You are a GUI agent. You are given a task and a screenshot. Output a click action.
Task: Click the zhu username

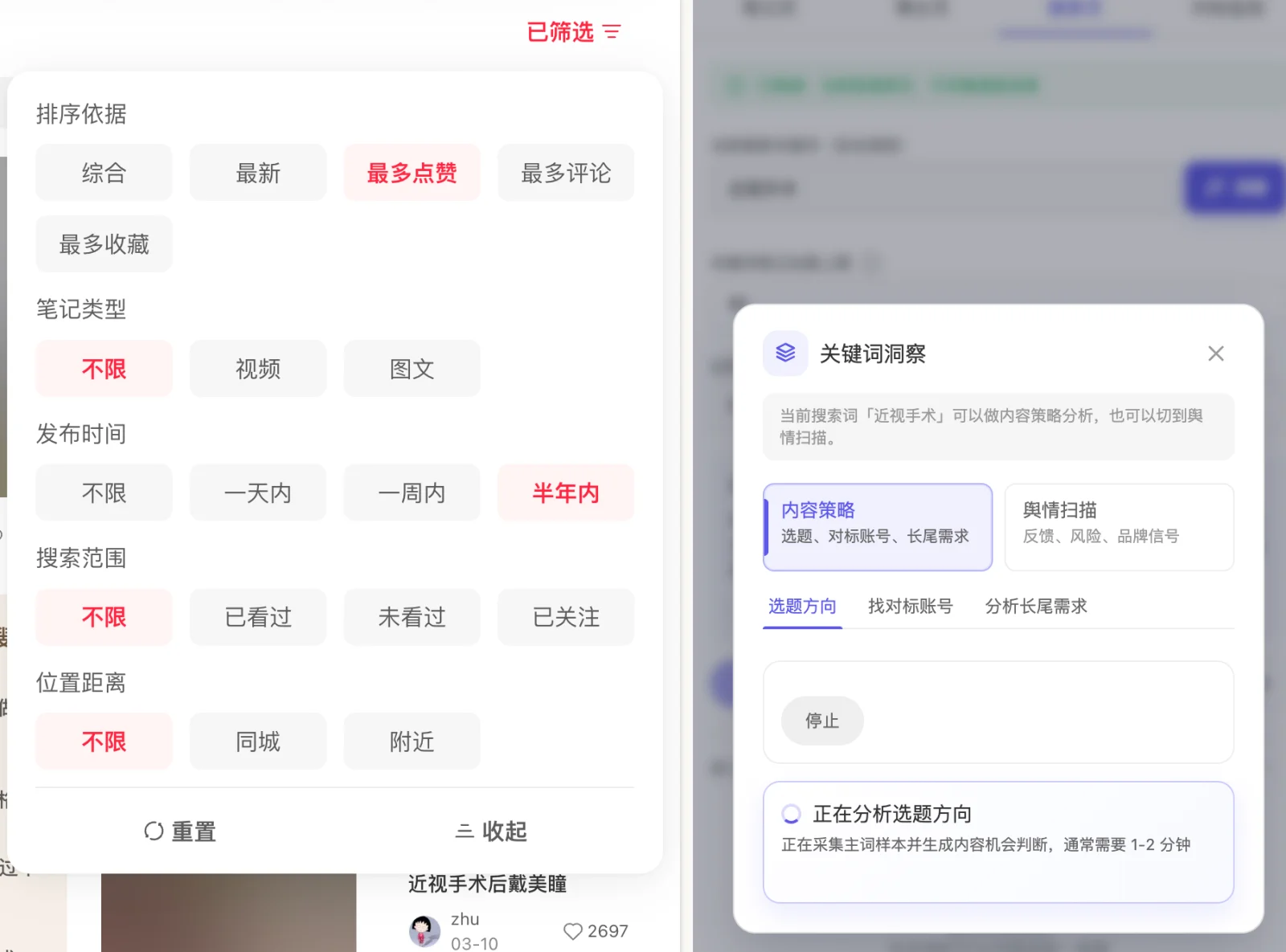[465, 919]
